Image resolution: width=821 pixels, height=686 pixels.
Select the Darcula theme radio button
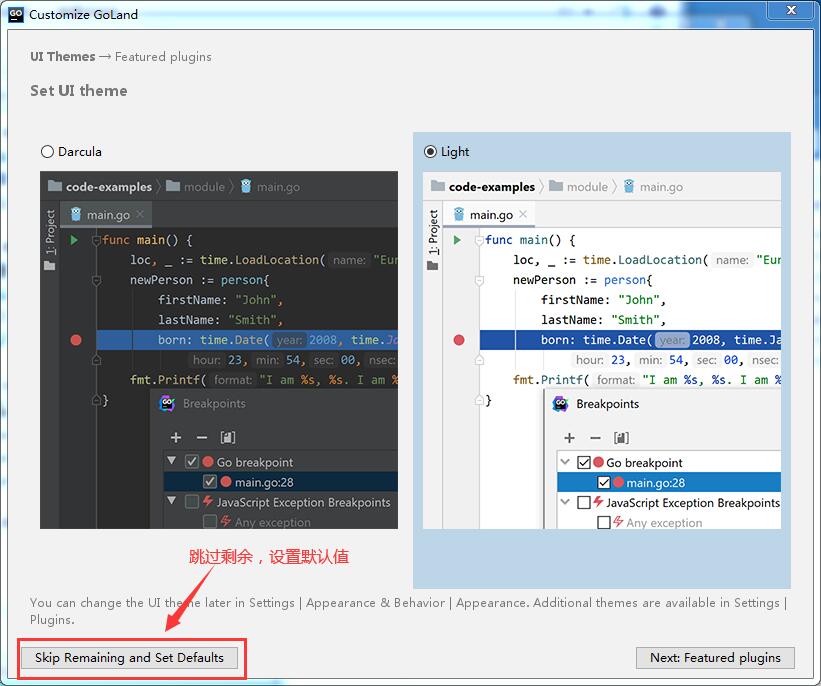[47, 152]
